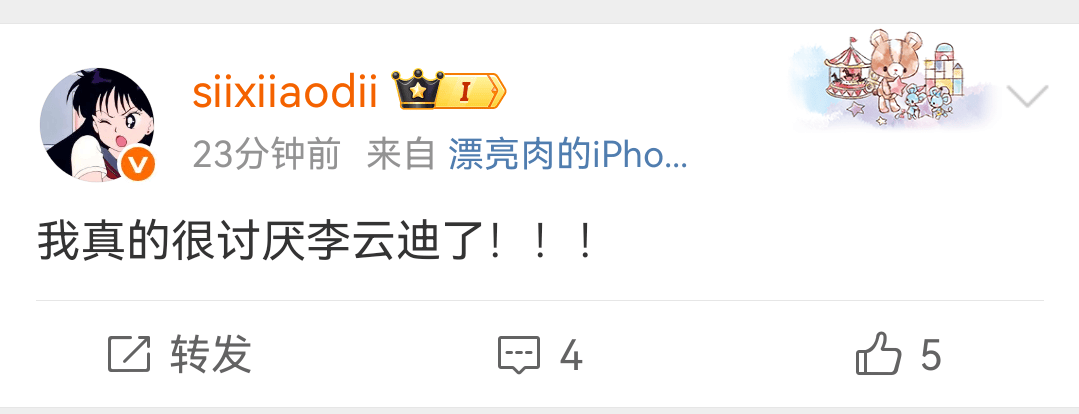The height and width of the screenshot is (414, 1079).
Task: Click the gold level I badge
Action: pos(472,91)
